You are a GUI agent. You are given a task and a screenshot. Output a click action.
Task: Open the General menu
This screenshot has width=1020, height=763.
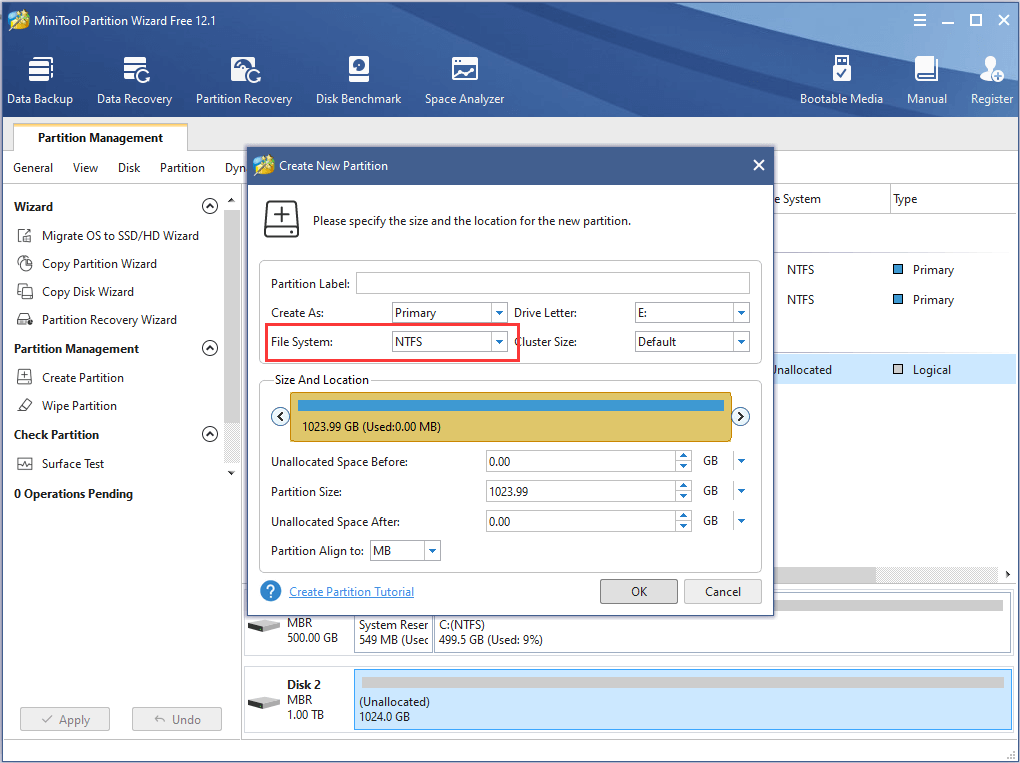click(33, 168)
